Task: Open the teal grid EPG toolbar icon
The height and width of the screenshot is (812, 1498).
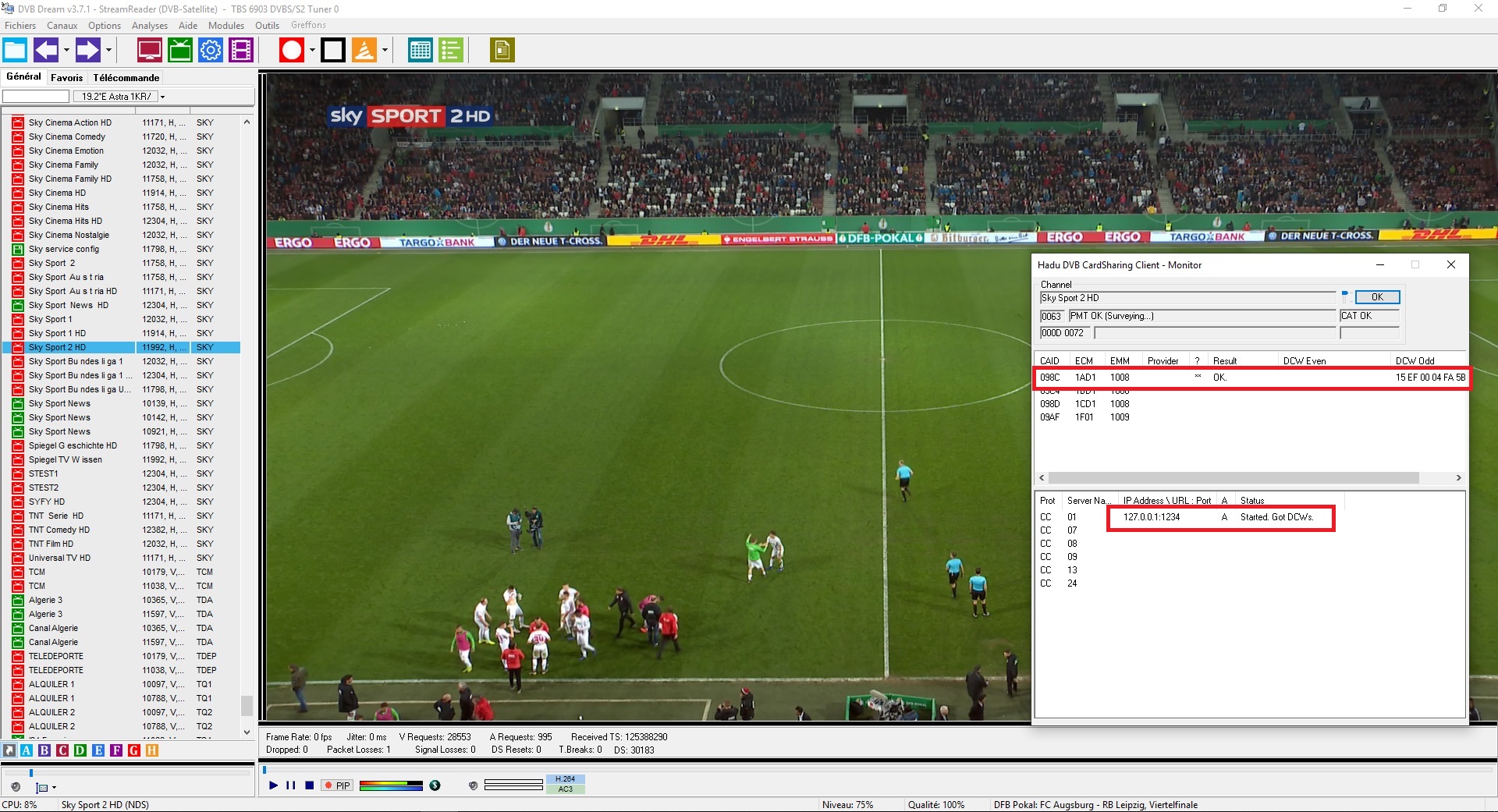Action: tap(421, 51)
